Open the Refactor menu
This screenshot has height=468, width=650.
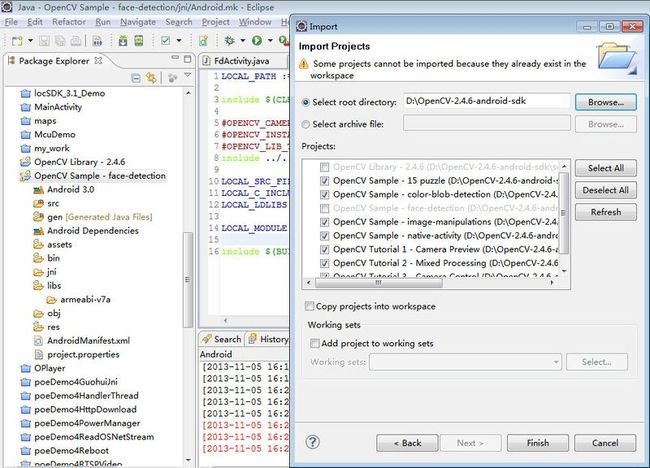click(69, 22)
